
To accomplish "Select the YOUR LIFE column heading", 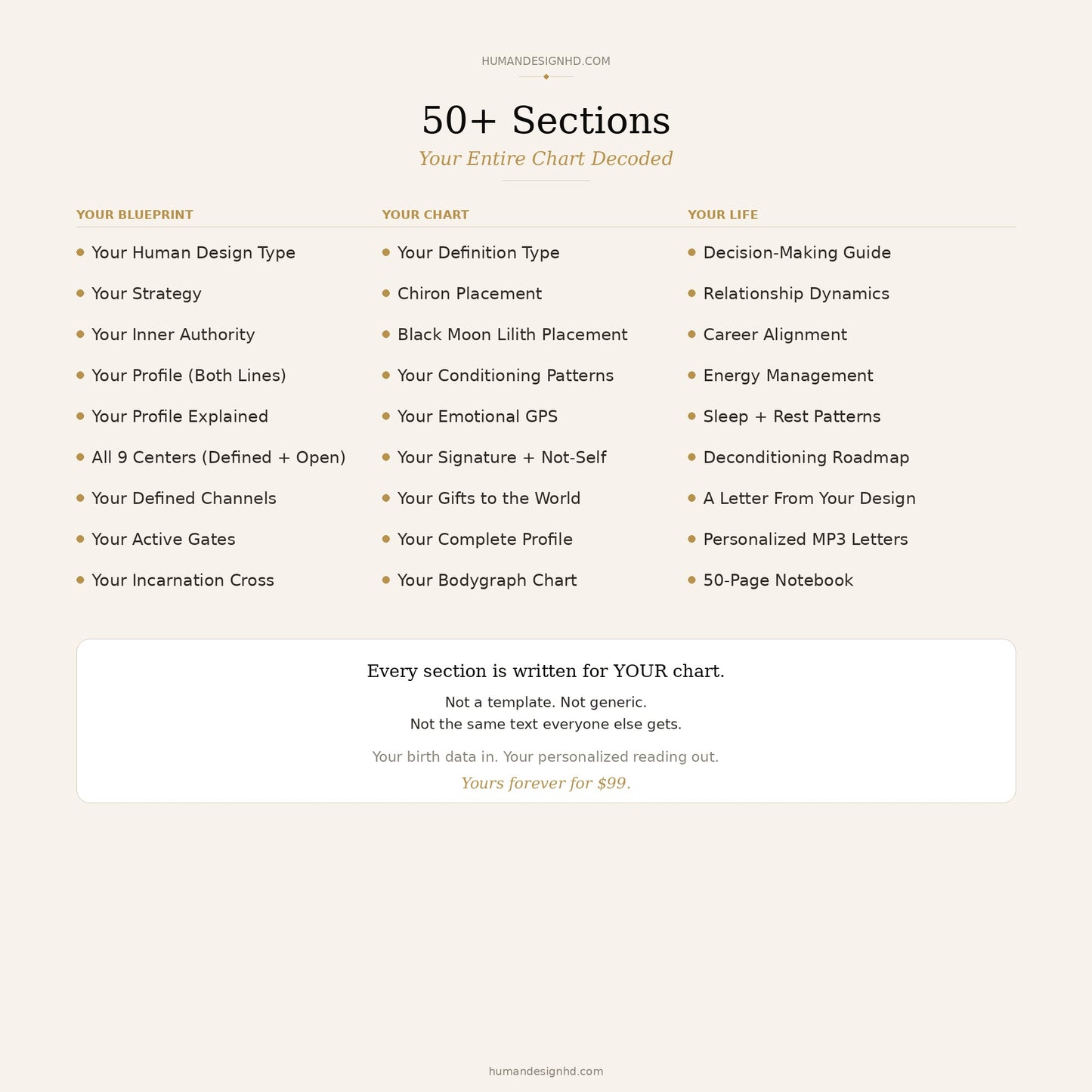I will point(722,215).
